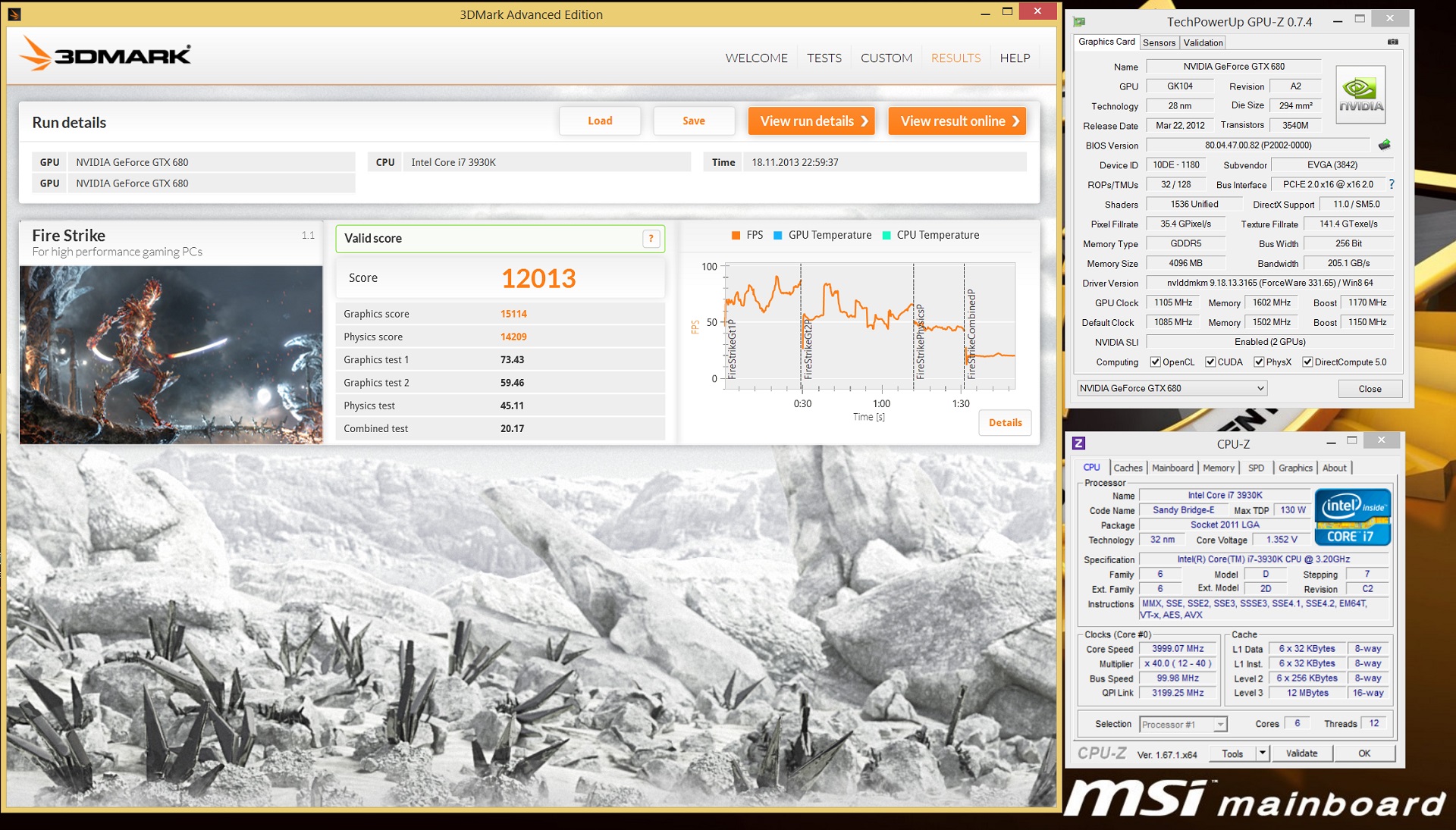
Task: Click the GPU-Z screenshot camera icon
Action: click(1393, 42)
